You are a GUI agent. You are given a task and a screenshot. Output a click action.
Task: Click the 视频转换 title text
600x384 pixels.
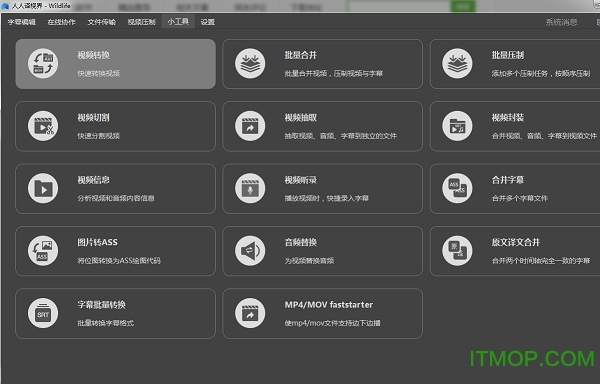click(93, 55)
